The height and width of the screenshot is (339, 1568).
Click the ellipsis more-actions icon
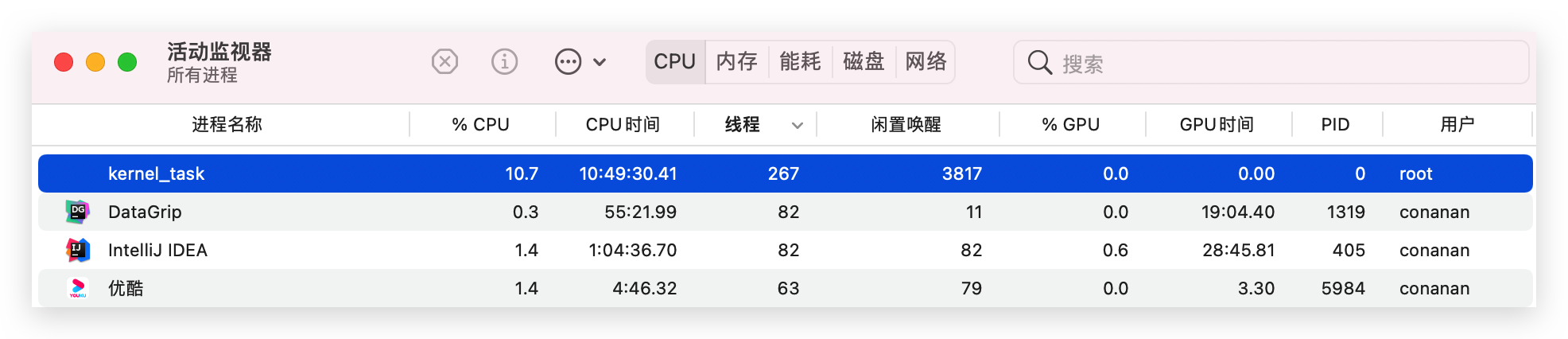(x=568, y=61)
